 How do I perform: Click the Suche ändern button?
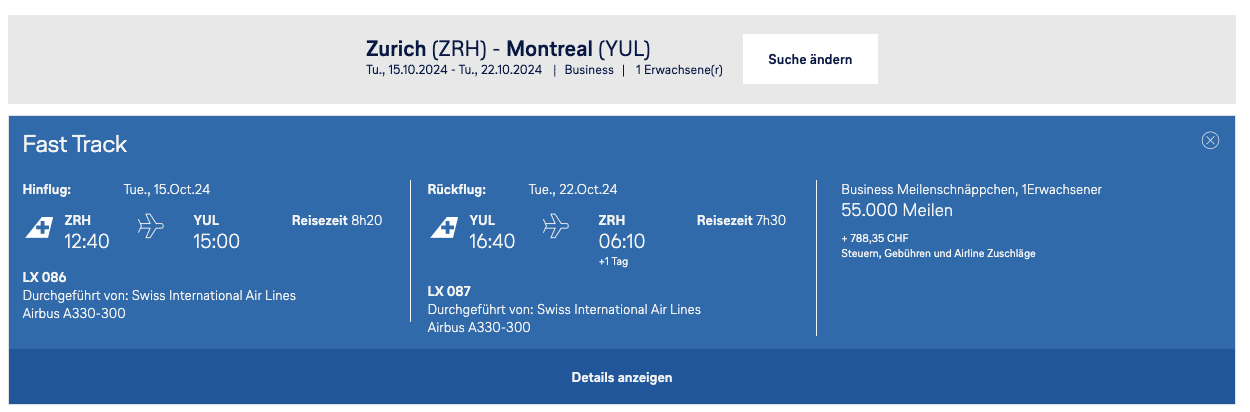(x=810, y=59)
